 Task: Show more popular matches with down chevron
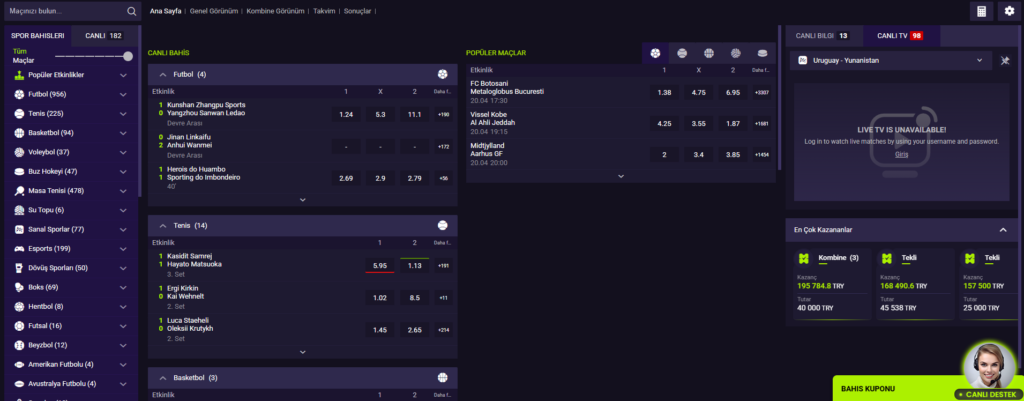point(621,176)
